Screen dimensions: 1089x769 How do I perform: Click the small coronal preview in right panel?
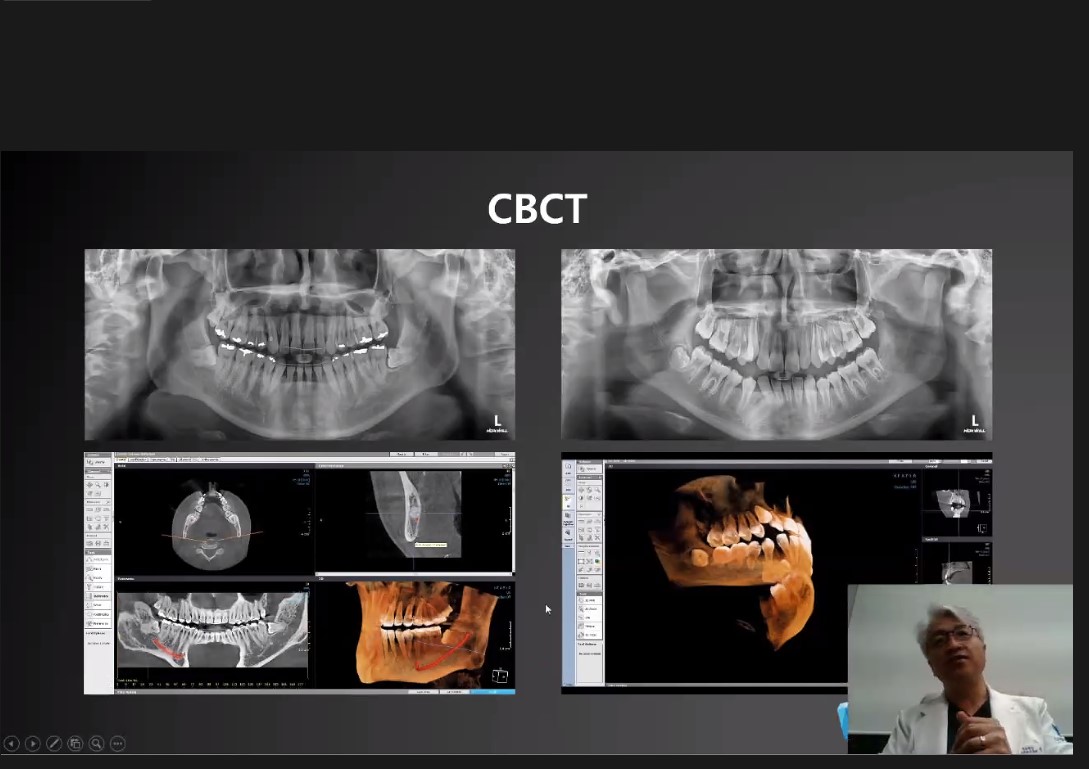(x=955, y=505)
